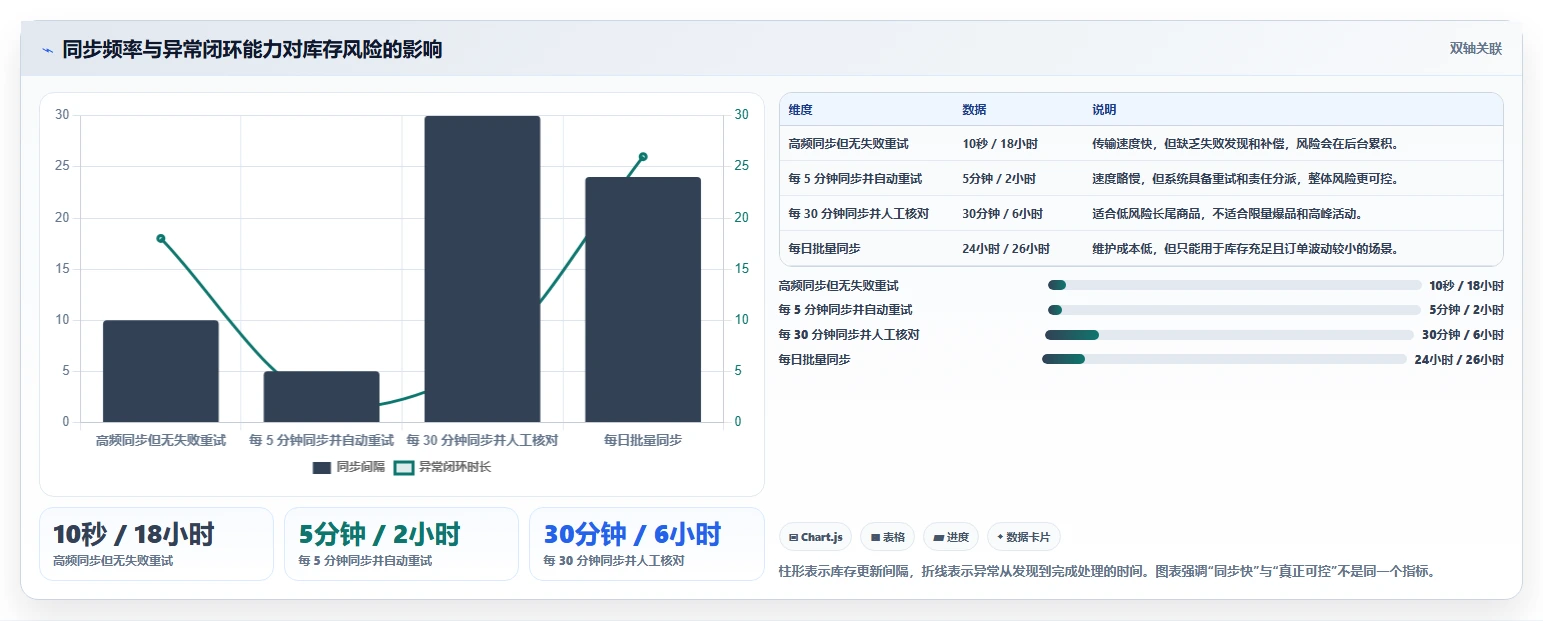Open the 5分钟 / 2小时 stat card
The width and height of the screenshot is (1543, 621).
(x=401, y=544)
